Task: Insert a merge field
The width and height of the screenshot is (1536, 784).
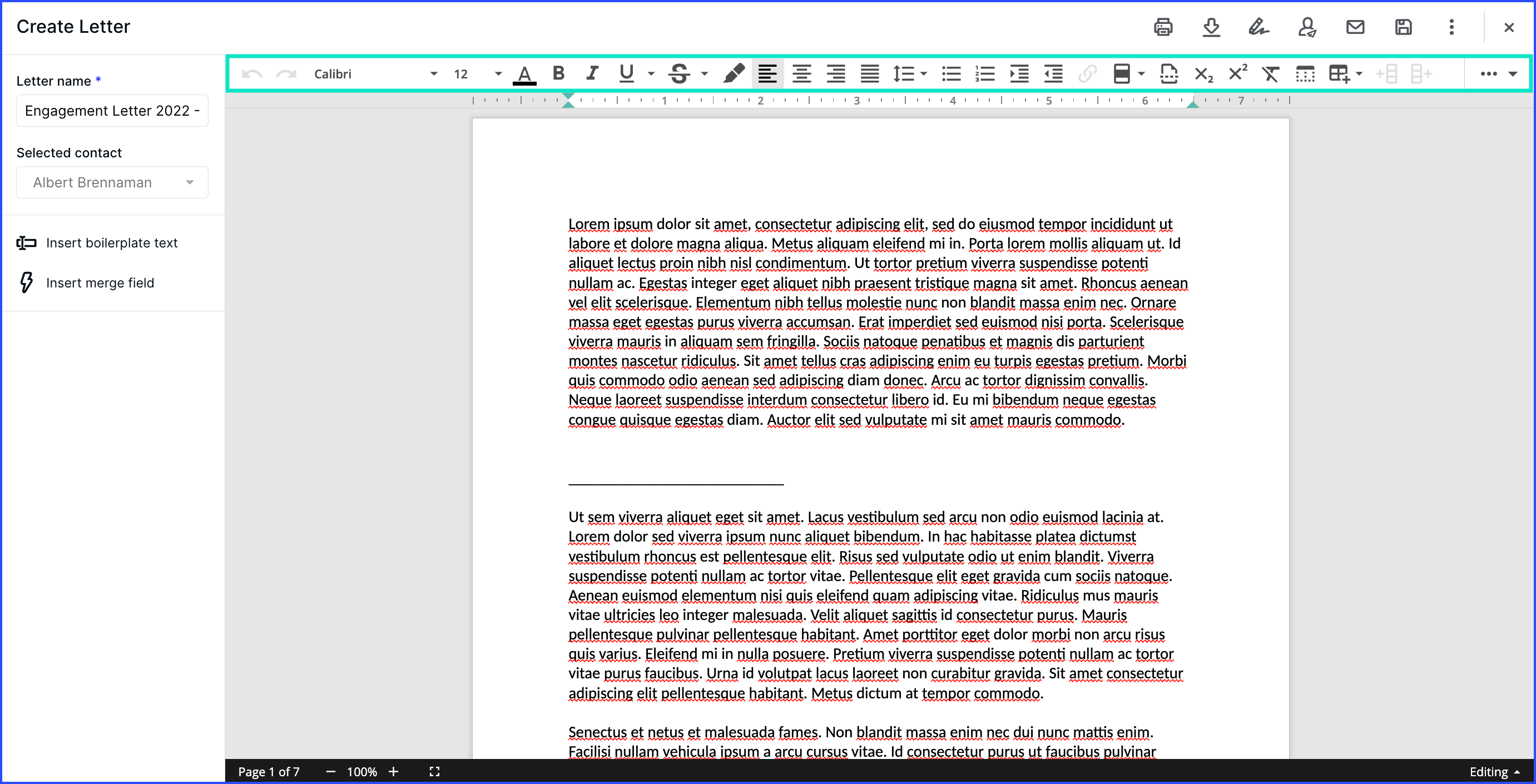Action: tap(100, 282)
